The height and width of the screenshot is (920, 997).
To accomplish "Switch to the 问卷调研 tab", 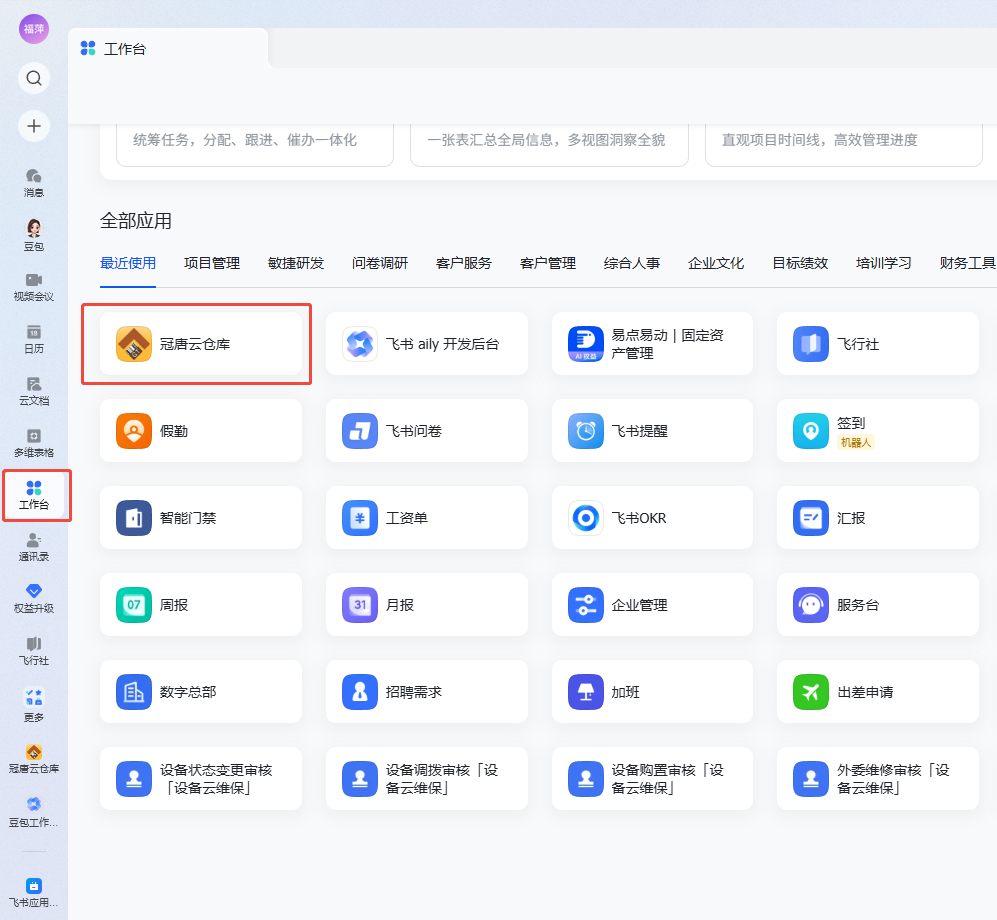I will click(x=380, y=263).
